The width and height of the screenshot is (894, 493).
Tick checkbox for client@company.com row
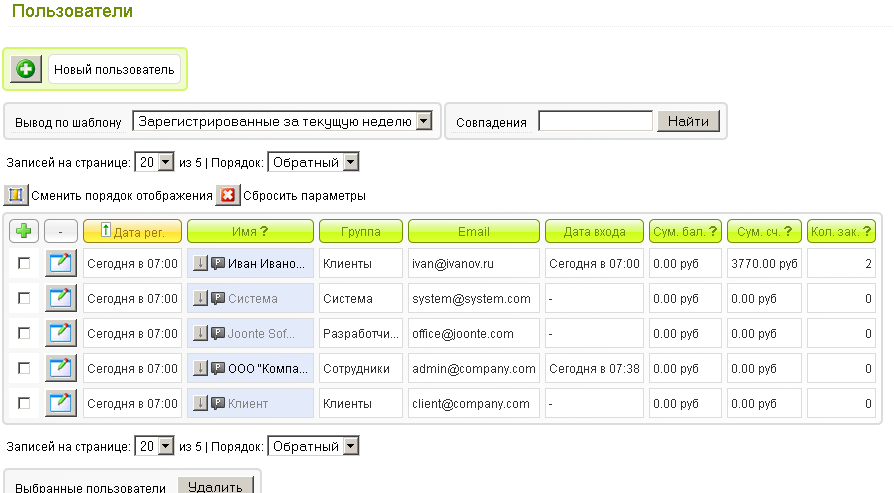pyautogui.click(x=24, y=403)
